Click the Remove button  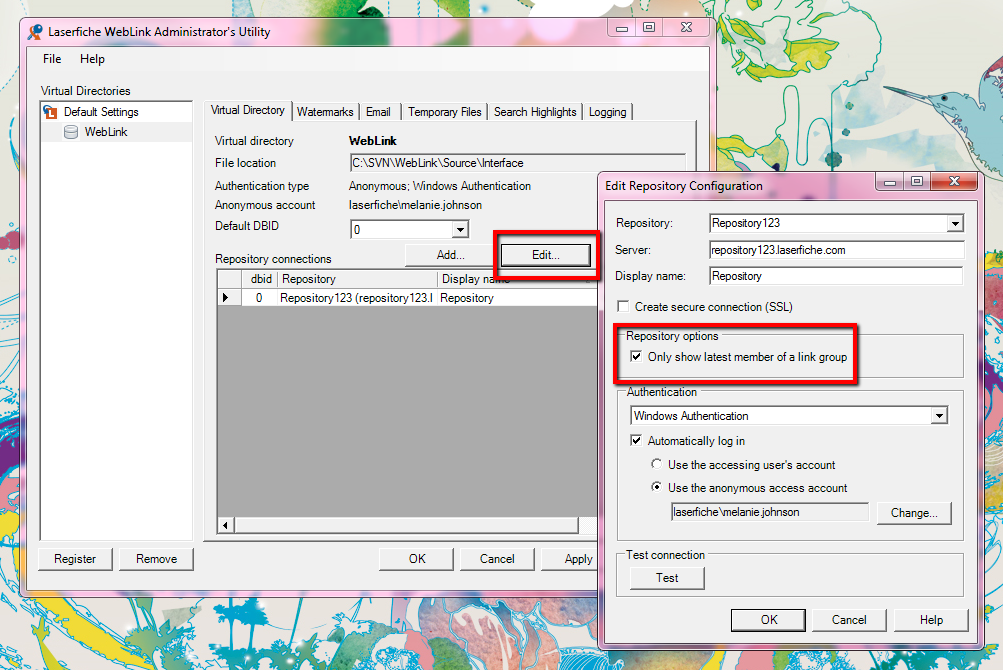[x=156, y=559]
